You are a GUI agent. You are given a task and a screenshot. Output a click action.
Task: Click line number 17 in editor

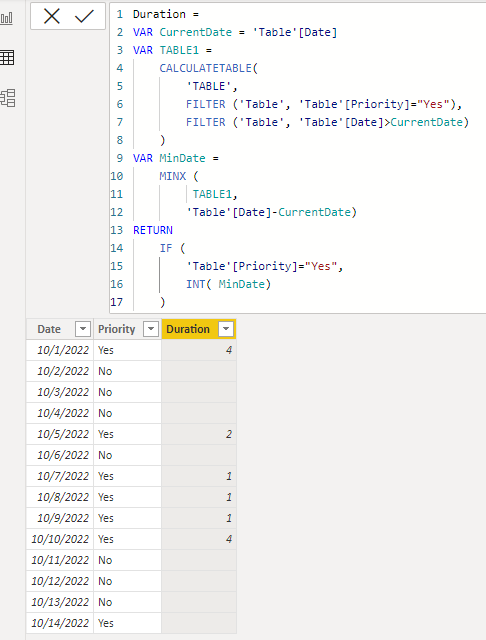pos(116,302)
